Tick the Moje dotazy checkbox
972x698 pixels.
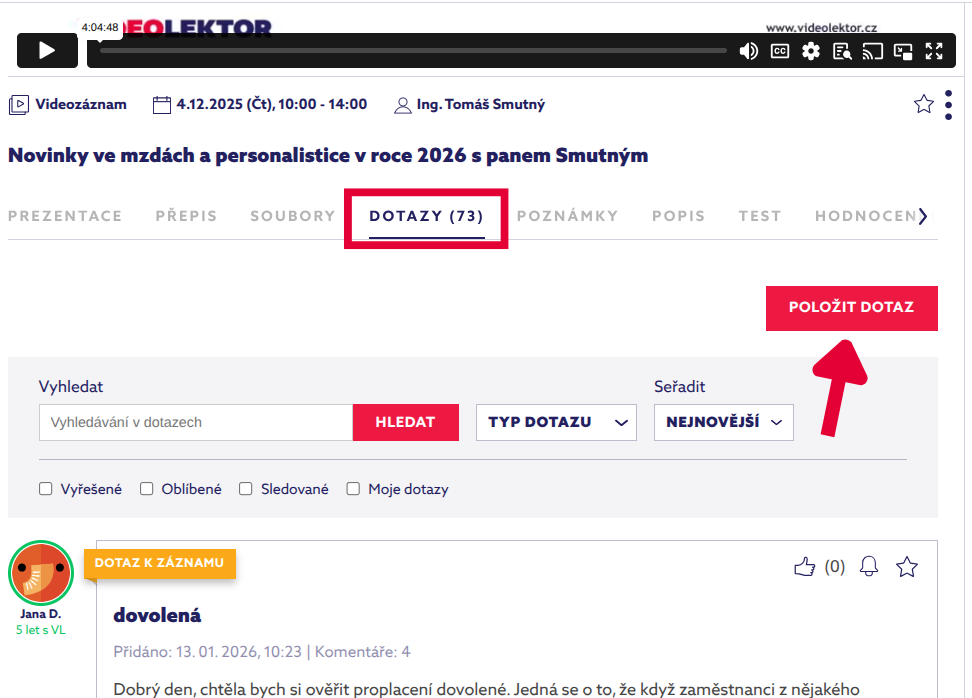353,489
